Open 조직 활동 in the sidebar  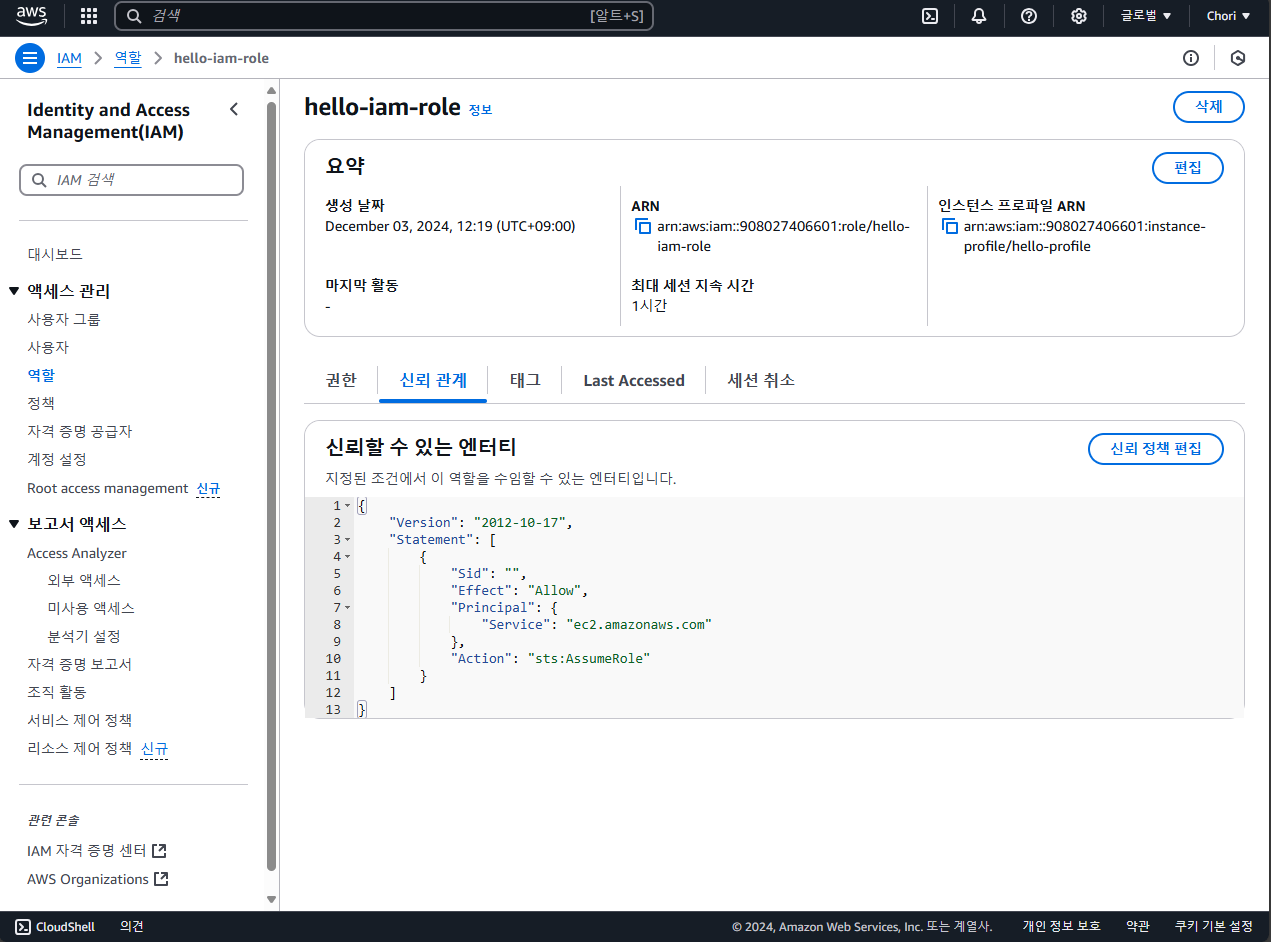click(x=57, y=692)
